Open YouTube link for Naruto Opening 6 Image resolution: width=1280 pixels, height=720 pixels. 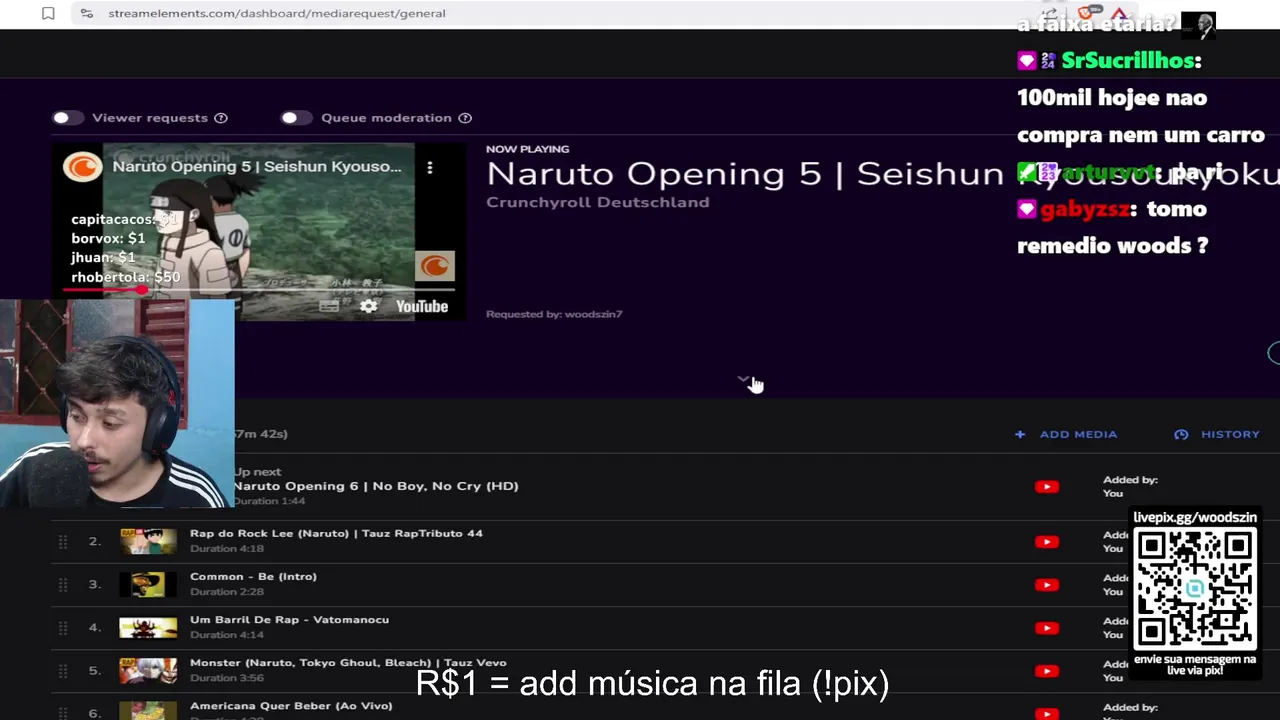coord(1047,487)
